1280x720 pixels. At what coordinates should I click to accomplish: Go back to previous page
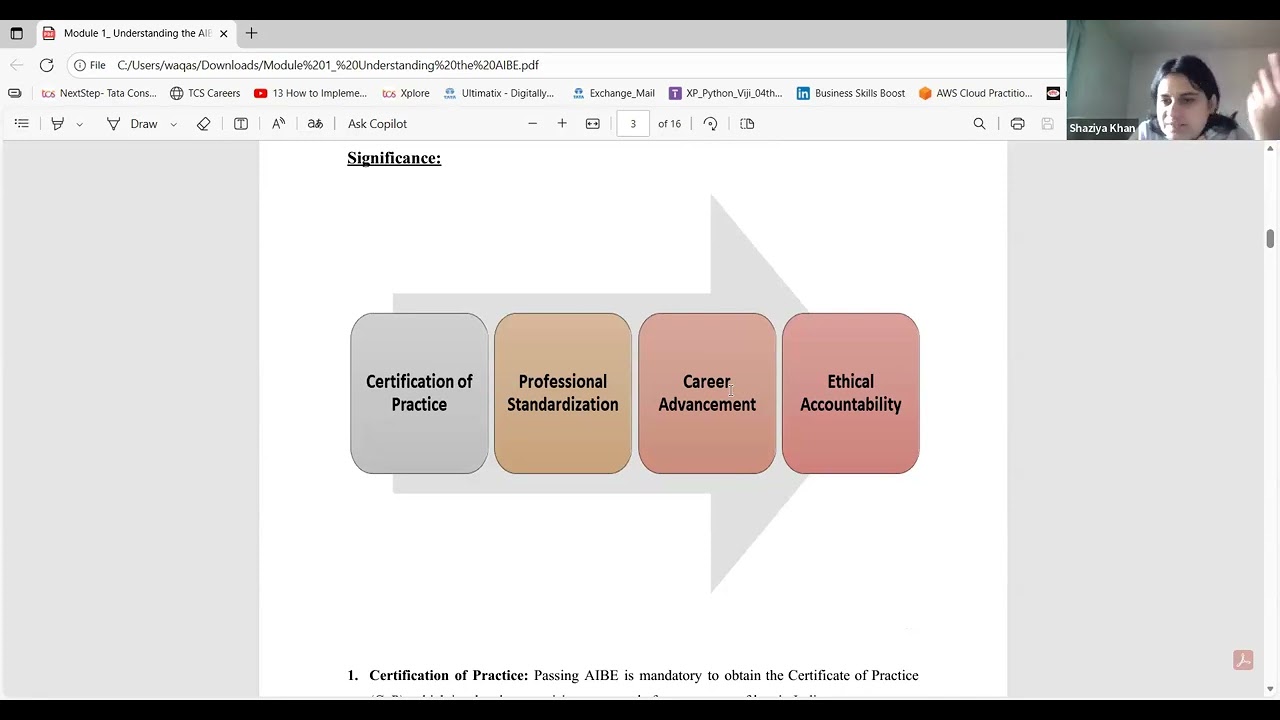click(x=16, y=65)
